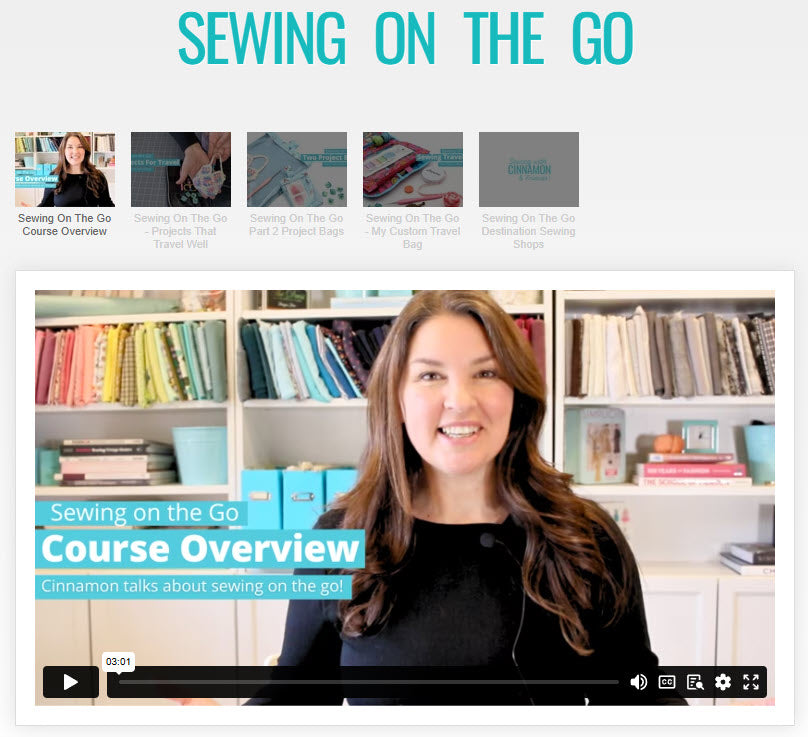Screen dimensions: 808x737
Task: Click the "Destination Sewing Shops" caption link
Action: pyautogui.click(x=529, y=231)
